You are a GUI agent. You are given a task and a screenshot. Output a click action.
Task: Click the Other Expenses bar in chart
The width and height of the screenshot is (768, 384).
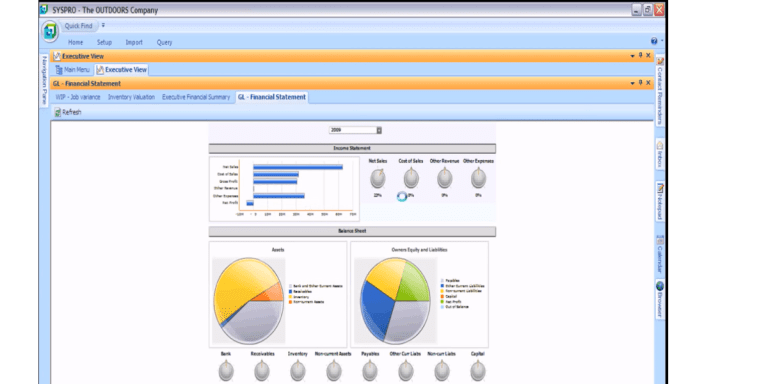[279, 196]
